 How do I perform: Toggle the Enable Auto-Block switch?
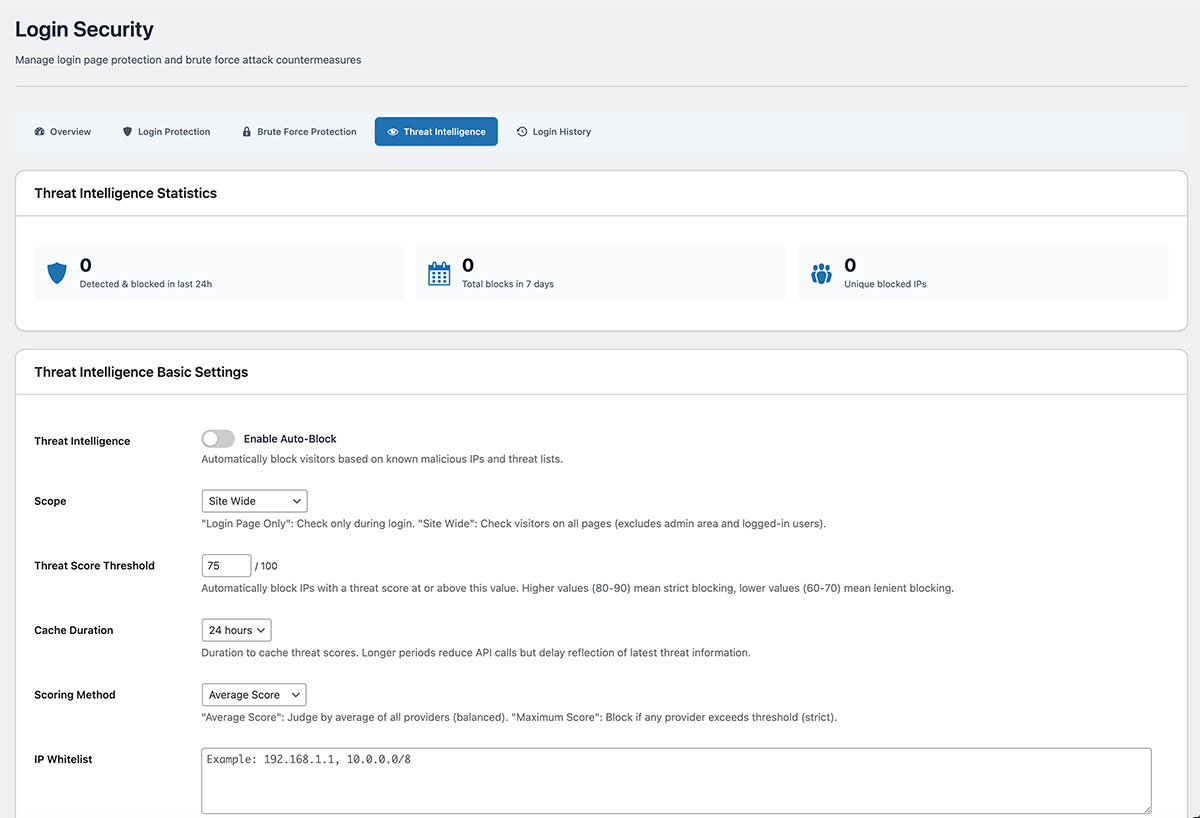218,439
